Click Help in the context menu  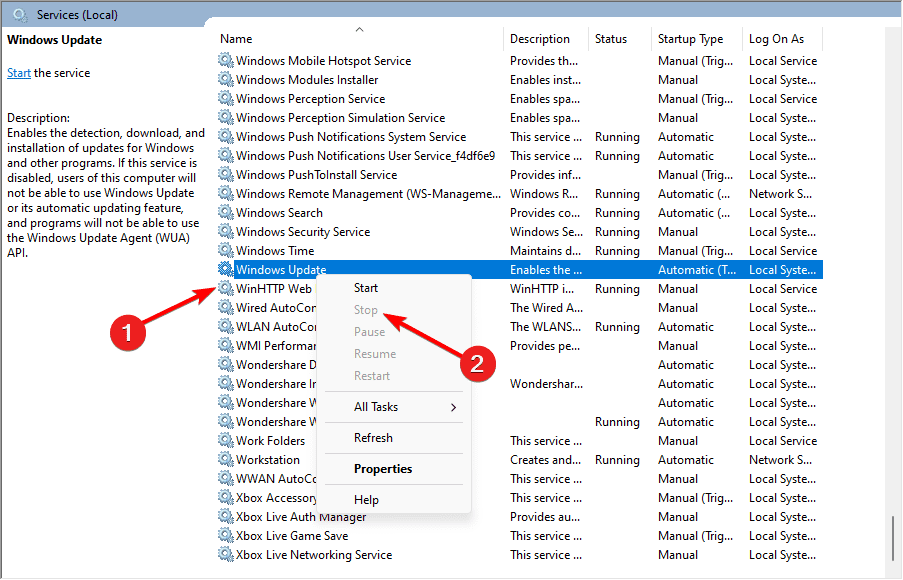tap(366, 500)
